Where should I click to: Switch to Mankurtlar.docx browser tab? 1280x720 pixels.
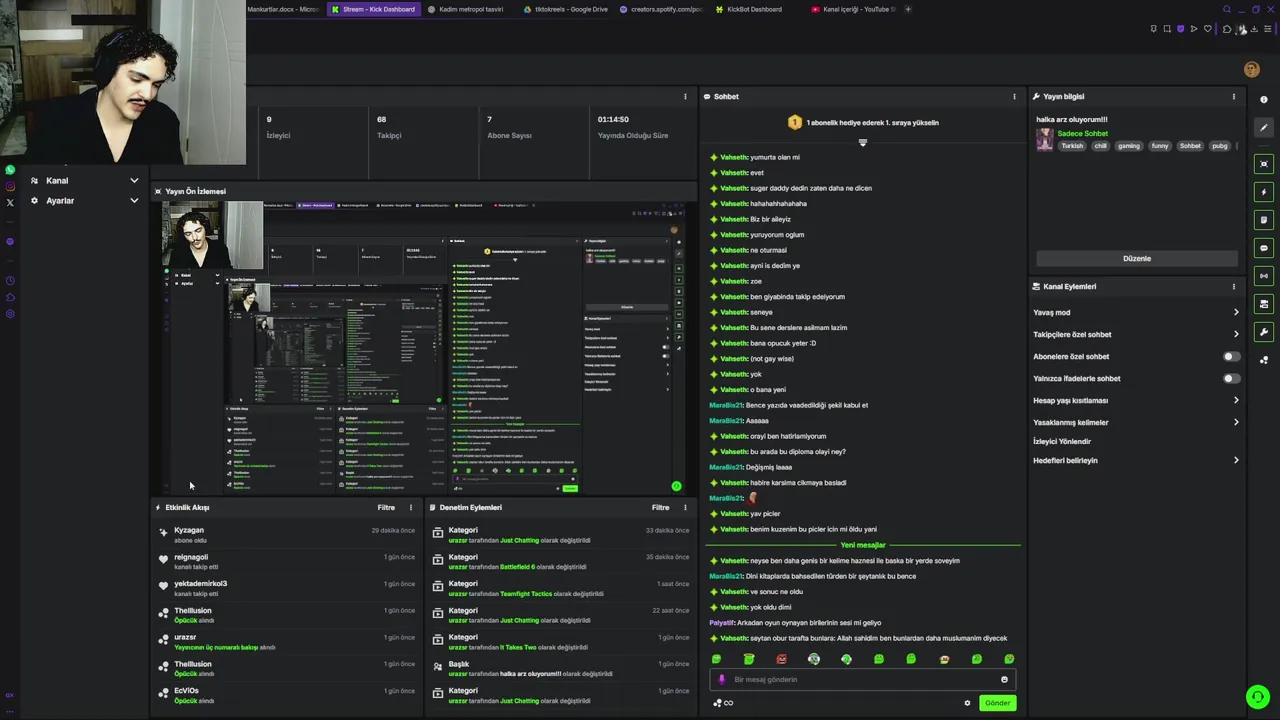[282, 9]
